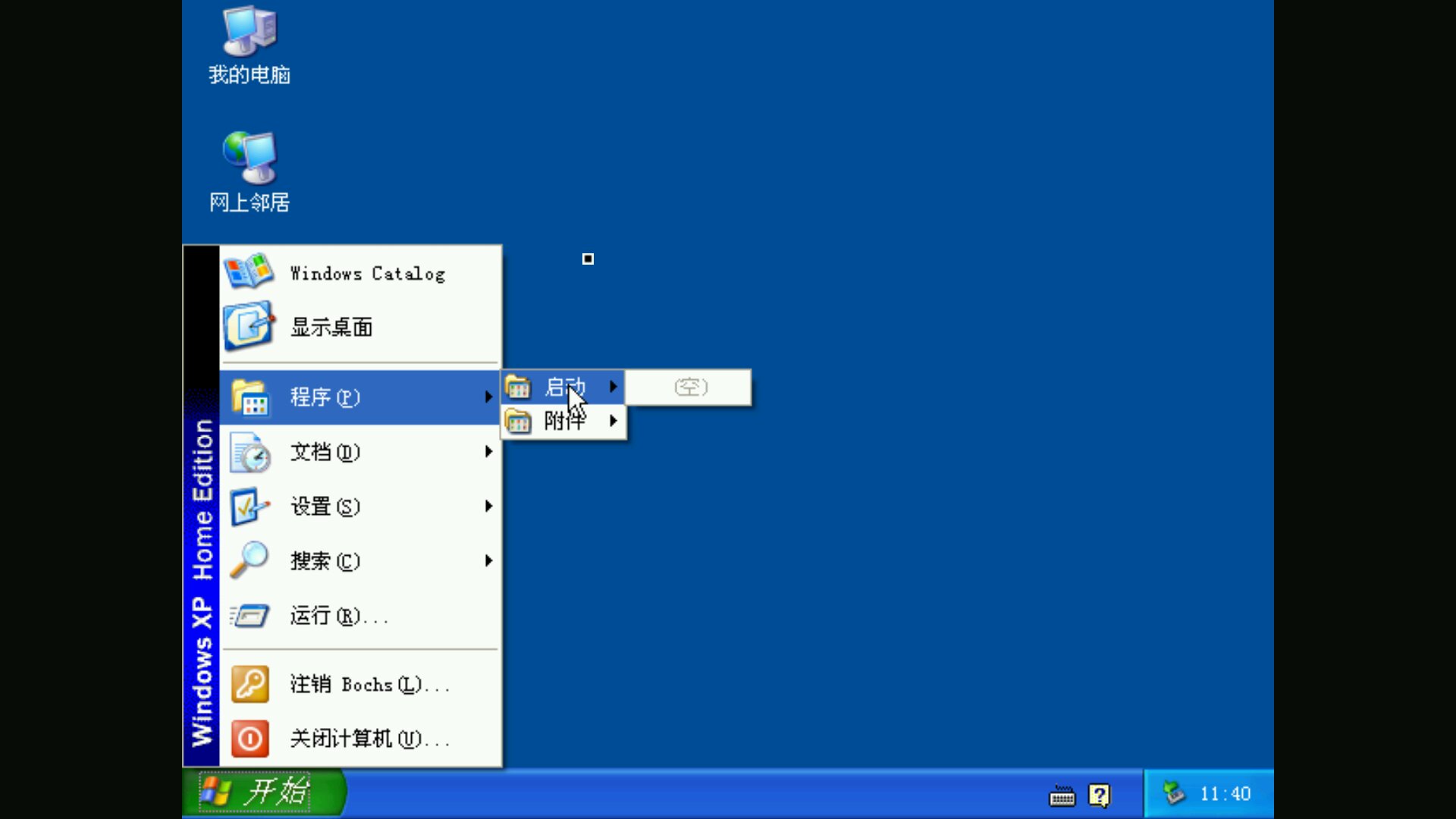Click the network tray icon beside the clock

pyautogui.click(x=1173, y=793)
